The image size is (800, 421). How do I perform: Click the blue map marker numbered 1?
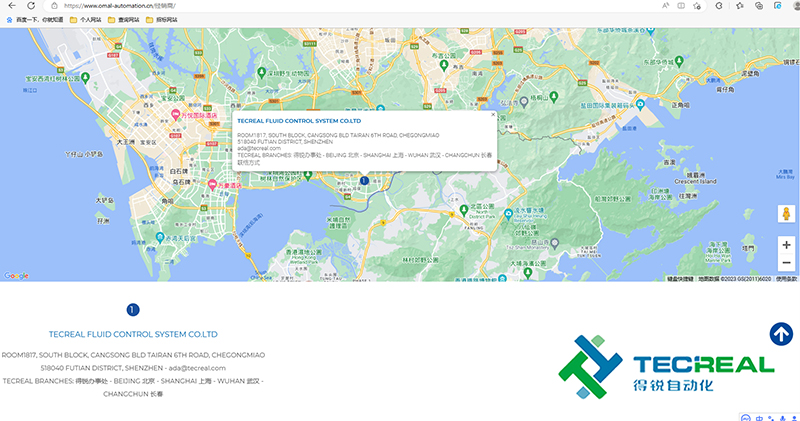(x=364, y=180)
